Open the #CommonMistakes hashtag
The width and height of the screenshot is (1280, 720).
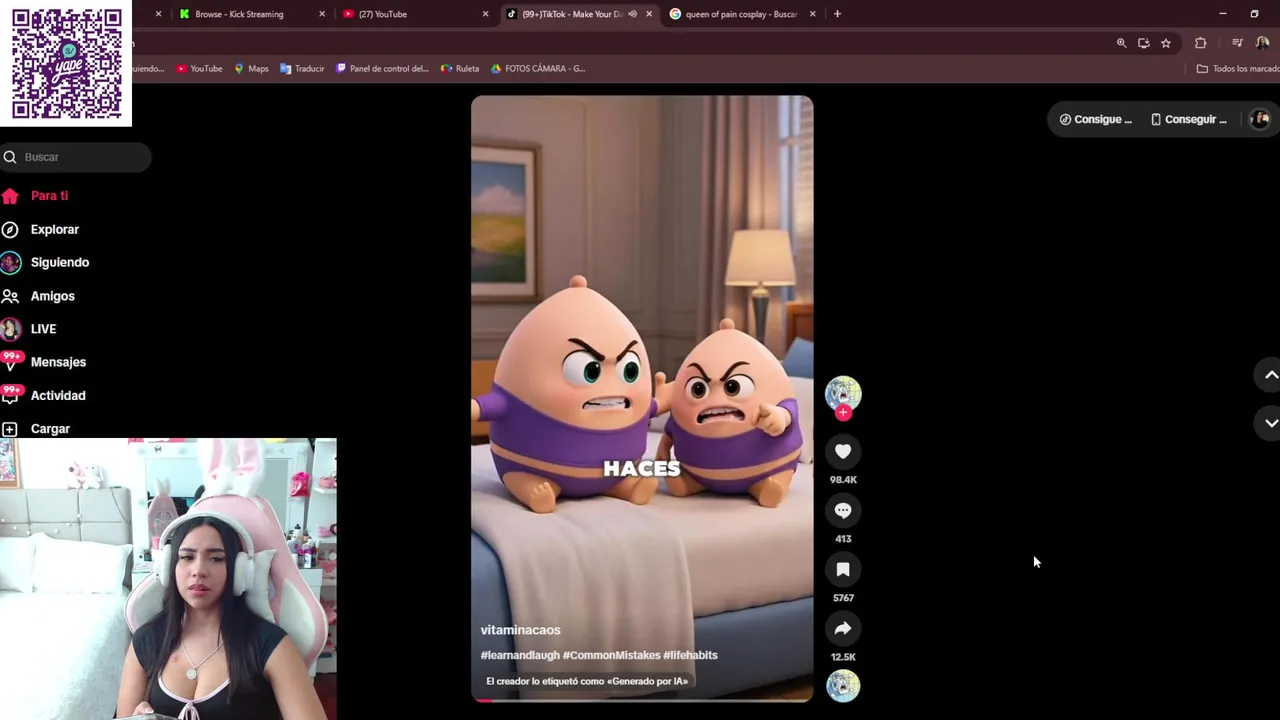point(611,655)
